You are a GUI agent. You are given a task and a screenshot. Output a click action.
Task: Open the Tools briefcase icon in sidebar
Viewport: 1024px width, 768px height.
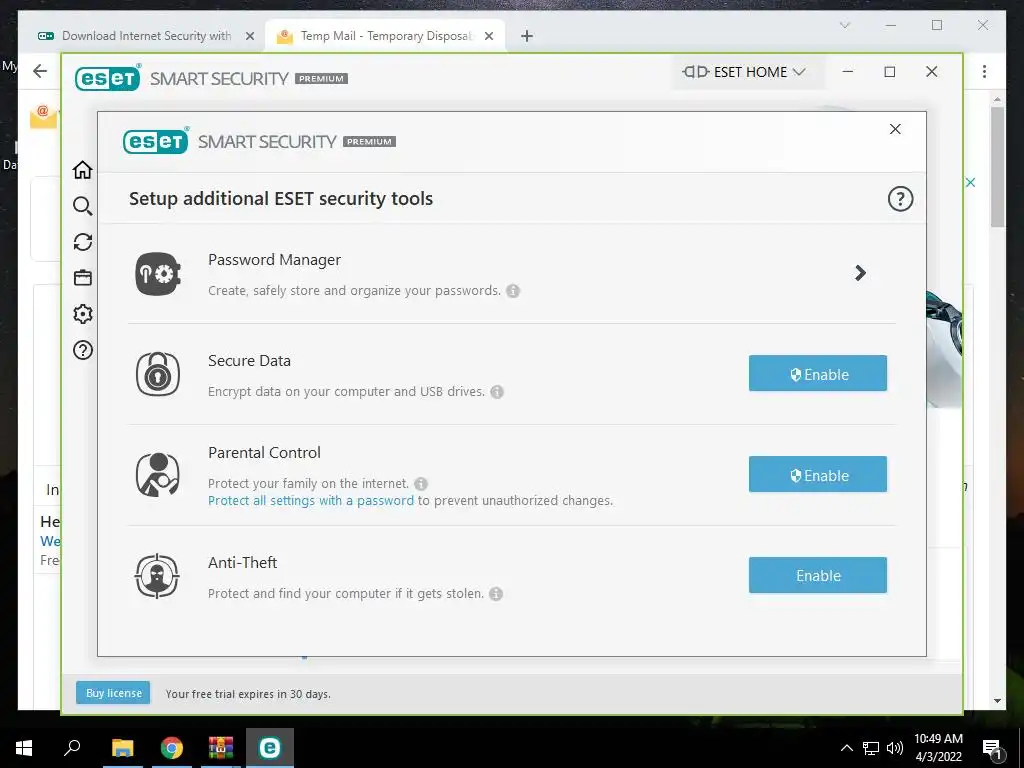(x=82, y=278)
